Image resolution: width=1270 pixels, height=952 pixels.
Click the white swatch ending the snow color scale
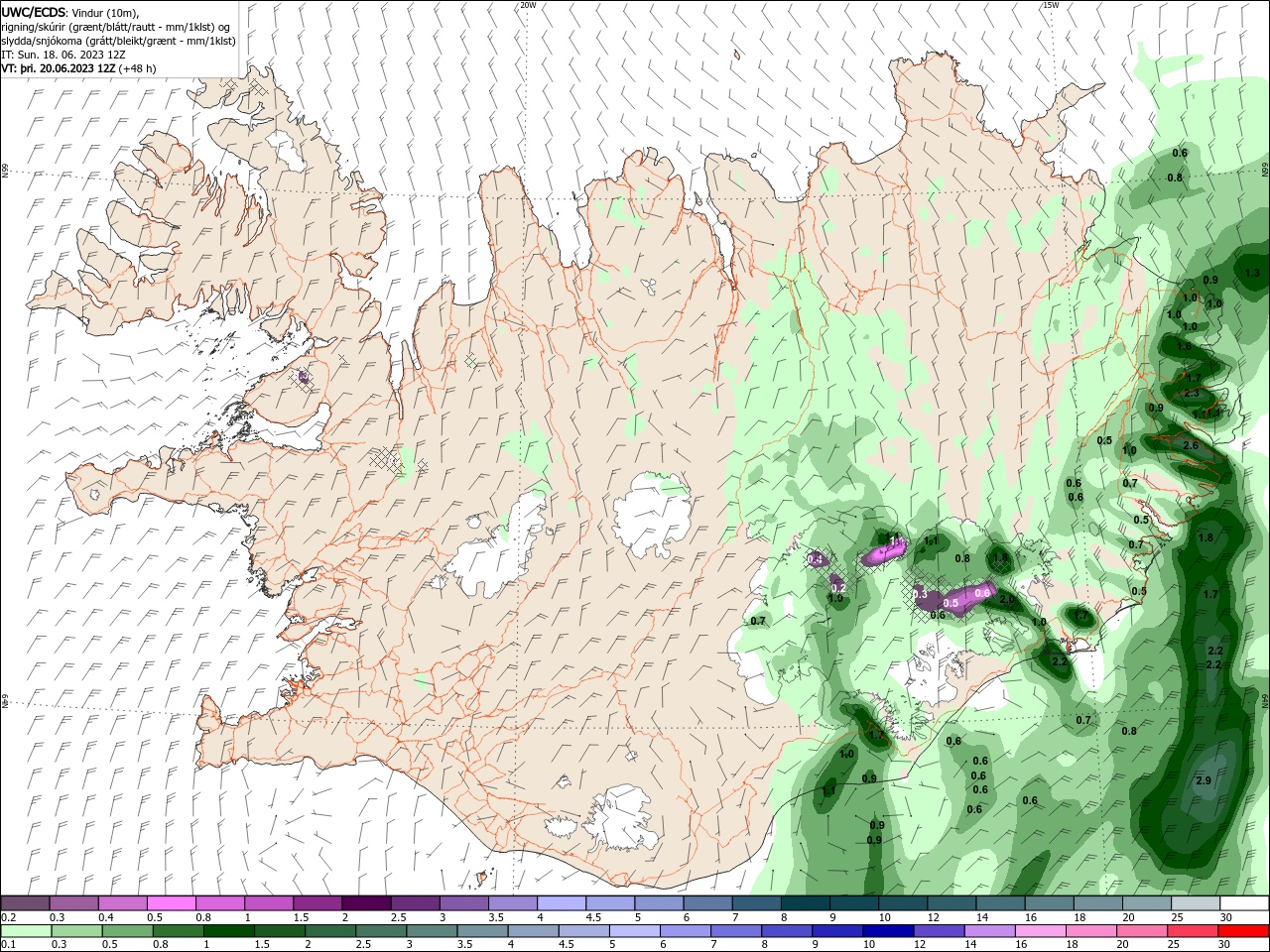[1244, 903]
